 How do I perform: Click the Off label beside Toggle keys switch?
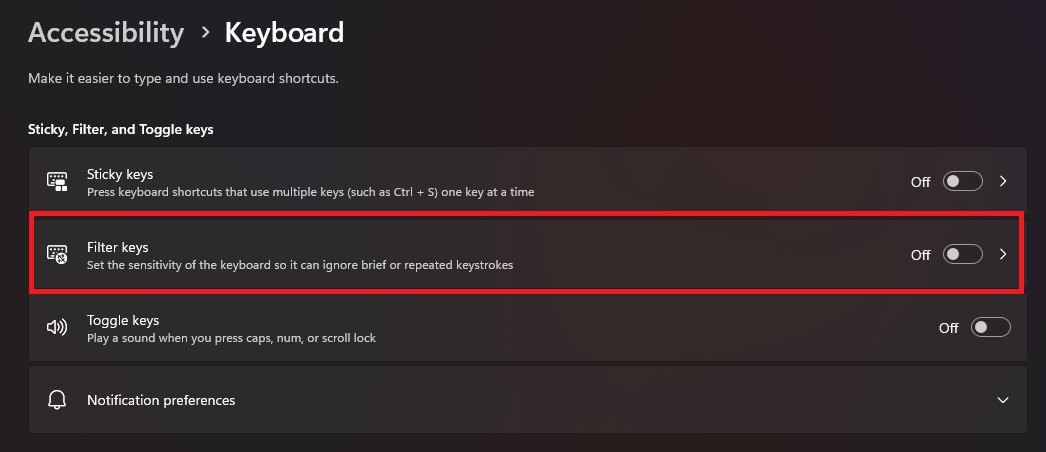pos(949,328)
